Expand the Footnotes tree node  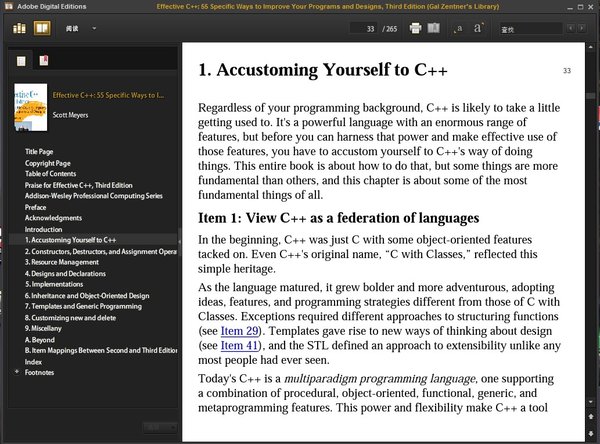pos(17,372)
